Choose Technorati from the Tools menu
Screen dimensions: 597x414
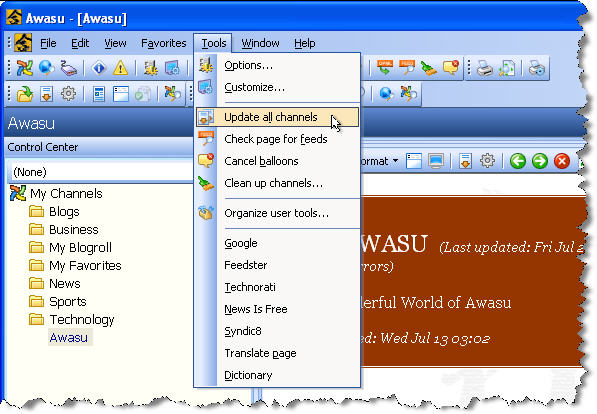(277, 287)
